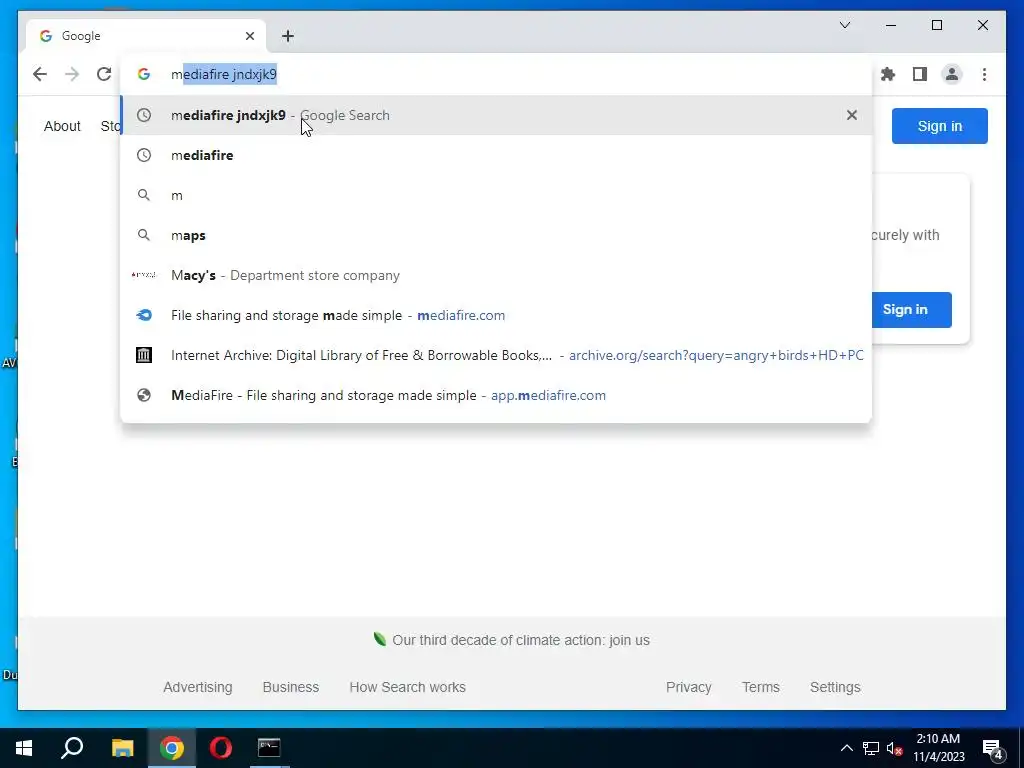Click the Google G icon in address bar

(144, 74)
